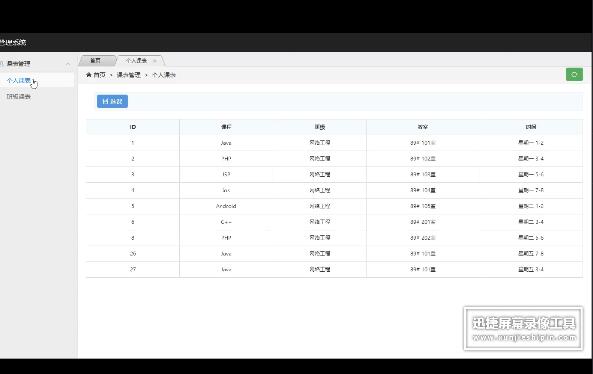Select the table row with Android course
This screenshot has height=374, width=593.
coord(334,206)
